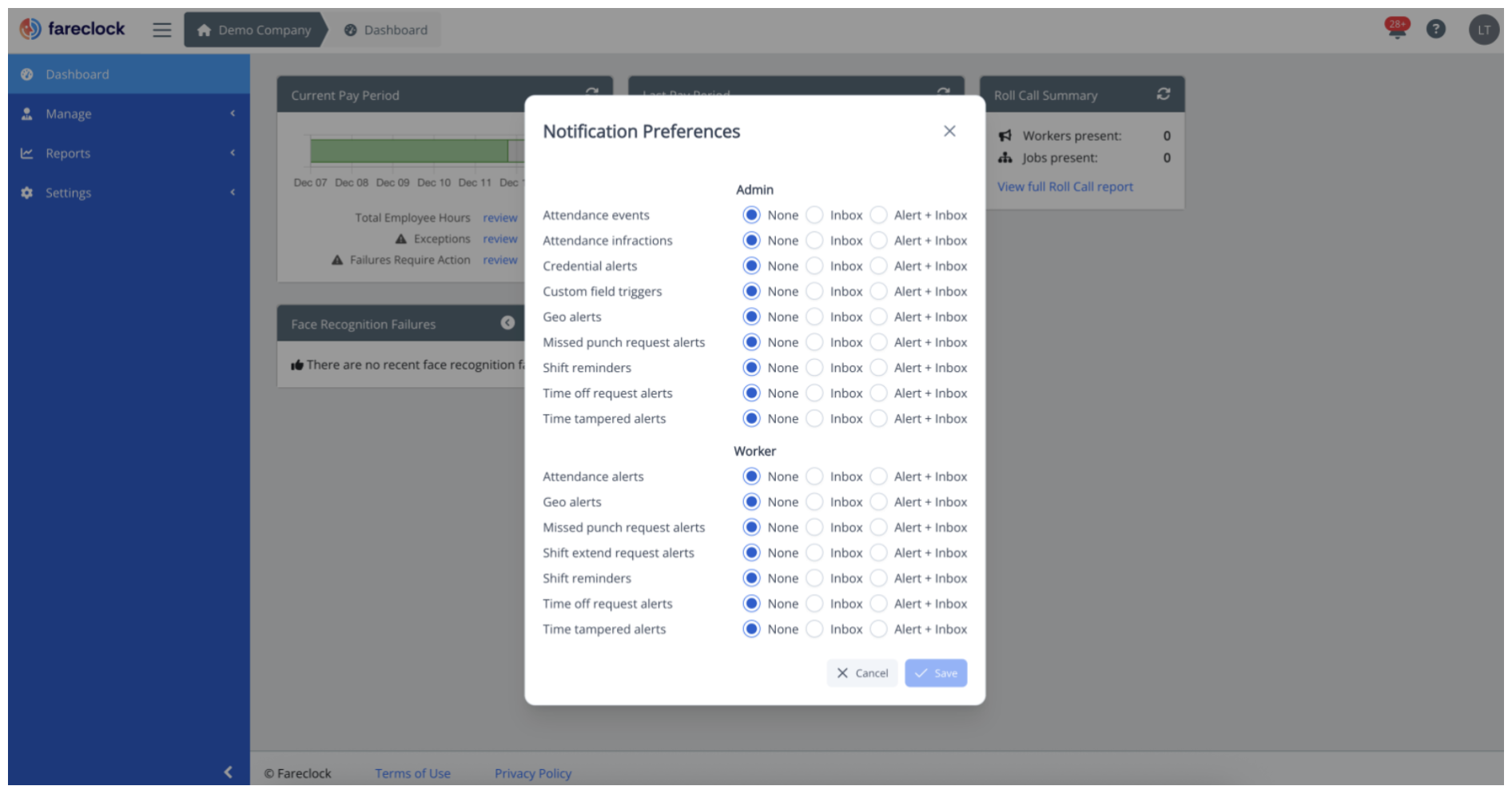
Task: Set Admin Credential alerts to Inbox
Action: point(814,265)
